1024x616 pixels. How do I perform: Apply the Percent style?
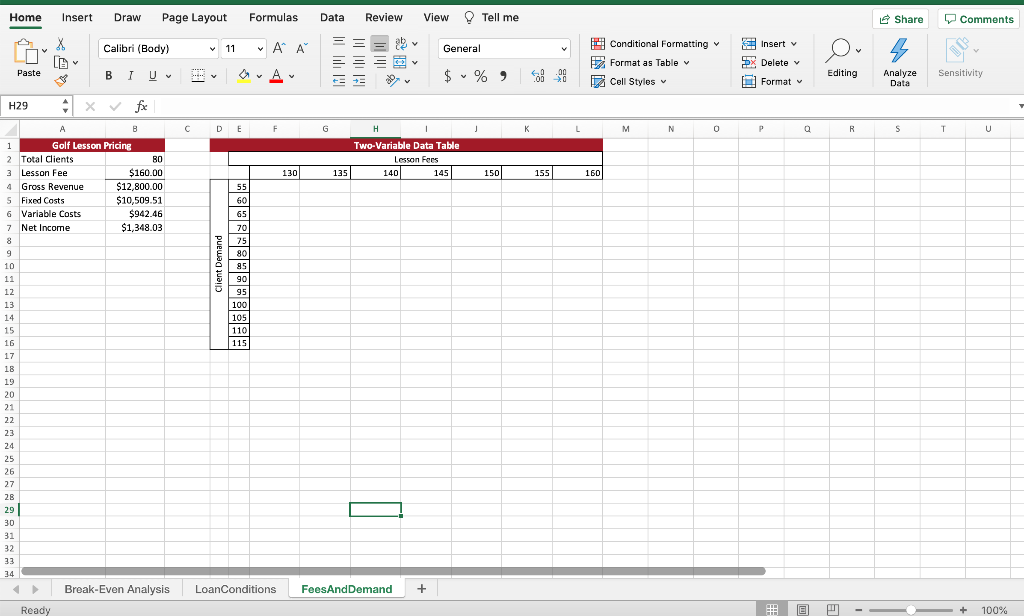tap(481, 76)
